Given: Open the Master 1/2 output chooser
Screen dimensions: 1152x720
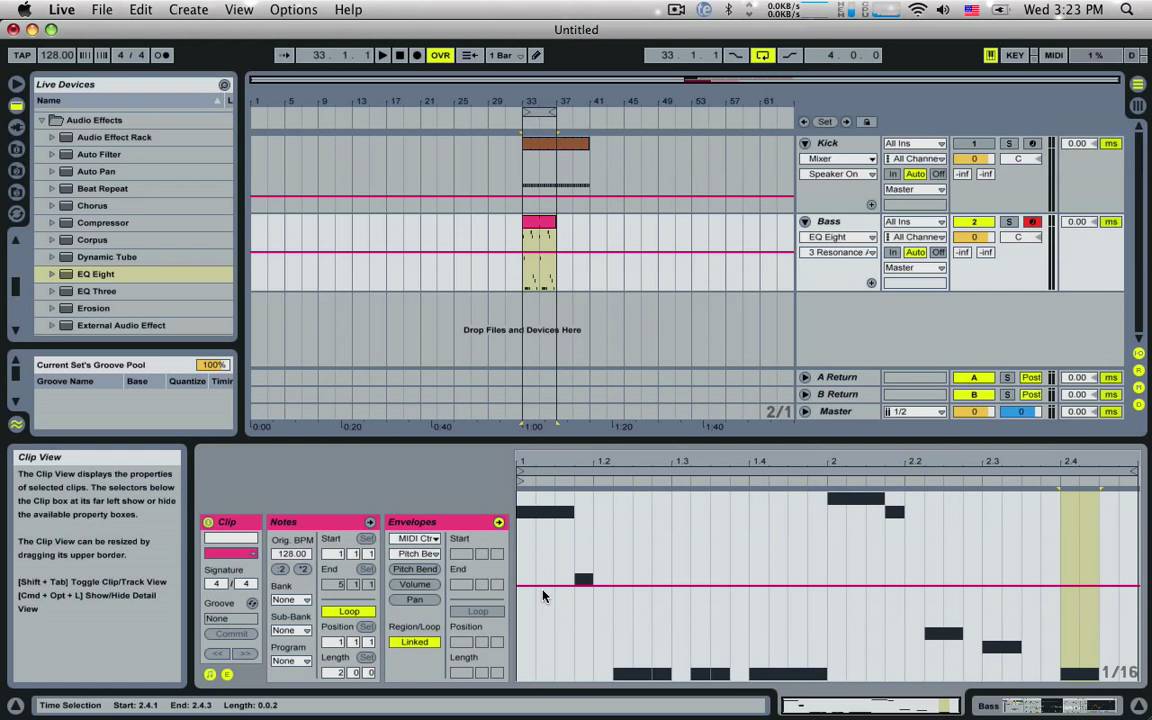Looking at the screenshot, I should click(915, 411).
